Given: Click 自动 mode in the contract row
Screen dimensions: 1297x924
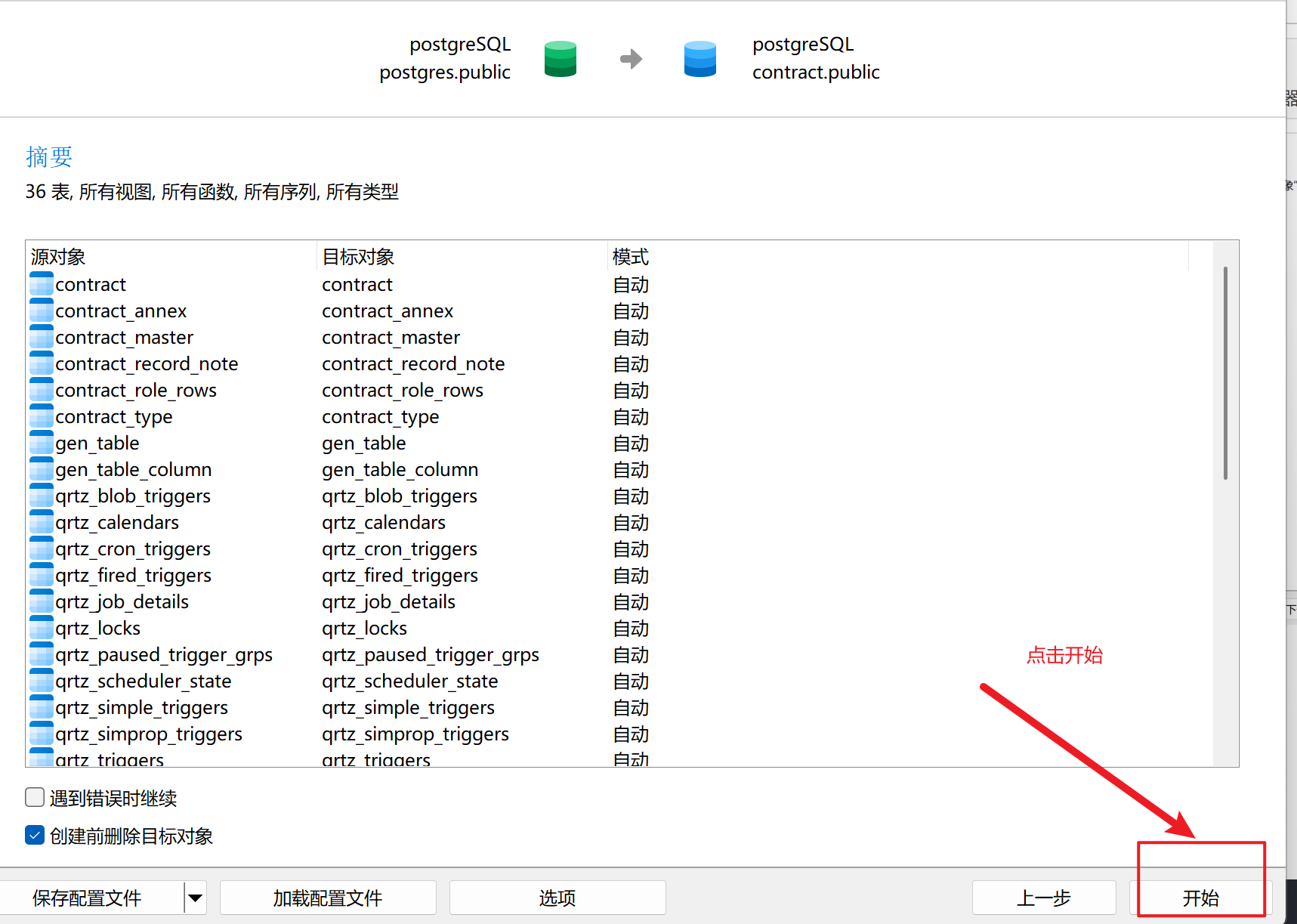Looking at the screenshot, I should click(x=631, y=285).
